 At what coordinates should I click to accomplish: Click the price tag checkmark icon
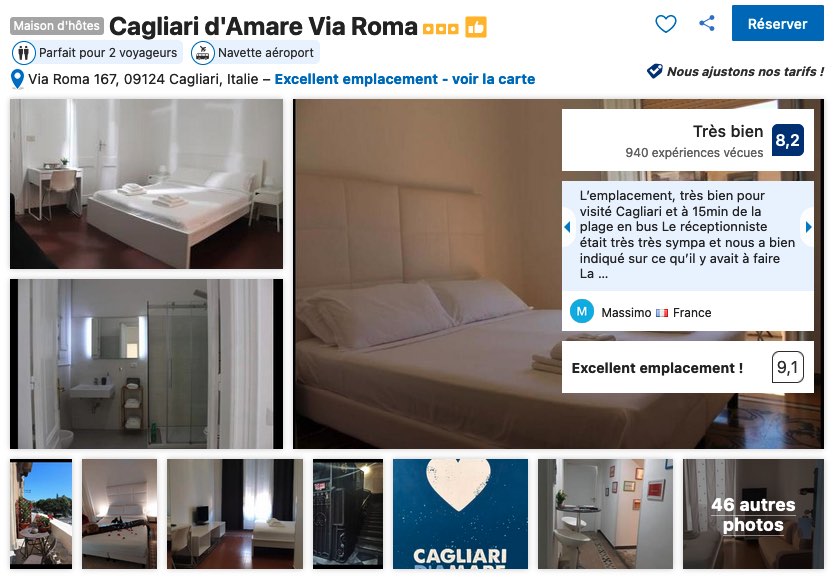654,71
